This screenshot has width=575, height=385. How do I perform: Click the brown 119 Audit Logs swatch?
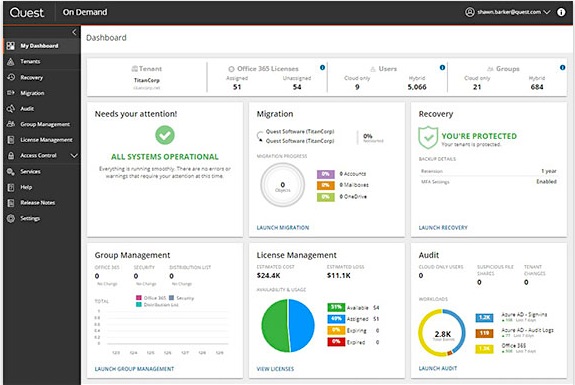point(484,333)
